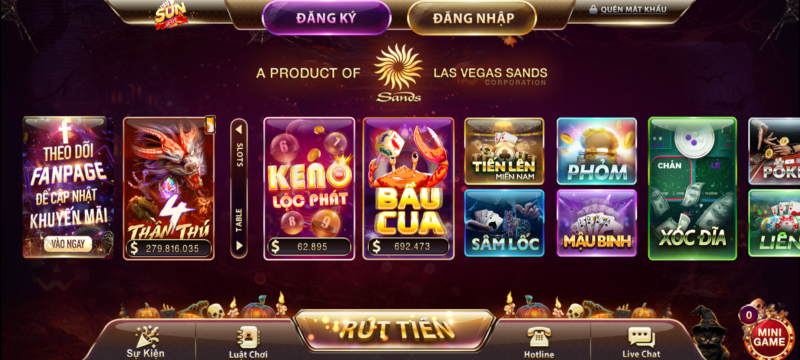The image size is (800, 360).
Task: Call the Hotline telephone icon
Action: tap(539, 337)
